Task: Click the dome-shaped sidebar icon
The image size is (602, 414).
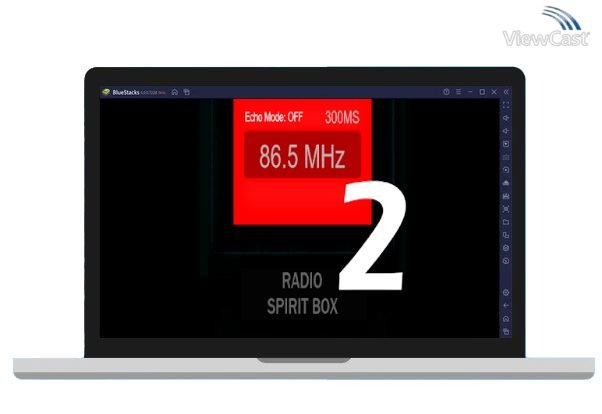Action: 506,183
